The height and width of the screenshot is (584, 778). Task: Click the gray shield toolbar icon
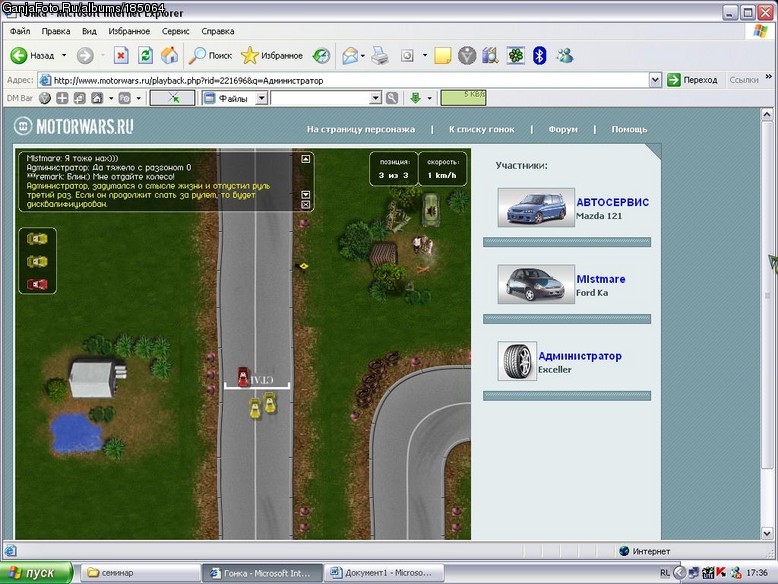pos(466,56)
